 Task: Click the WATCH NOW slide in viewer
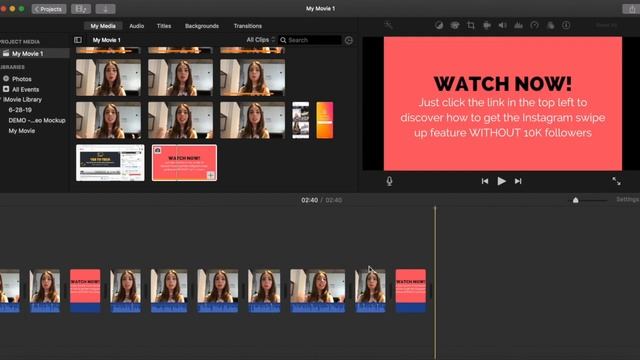[502, 103]
